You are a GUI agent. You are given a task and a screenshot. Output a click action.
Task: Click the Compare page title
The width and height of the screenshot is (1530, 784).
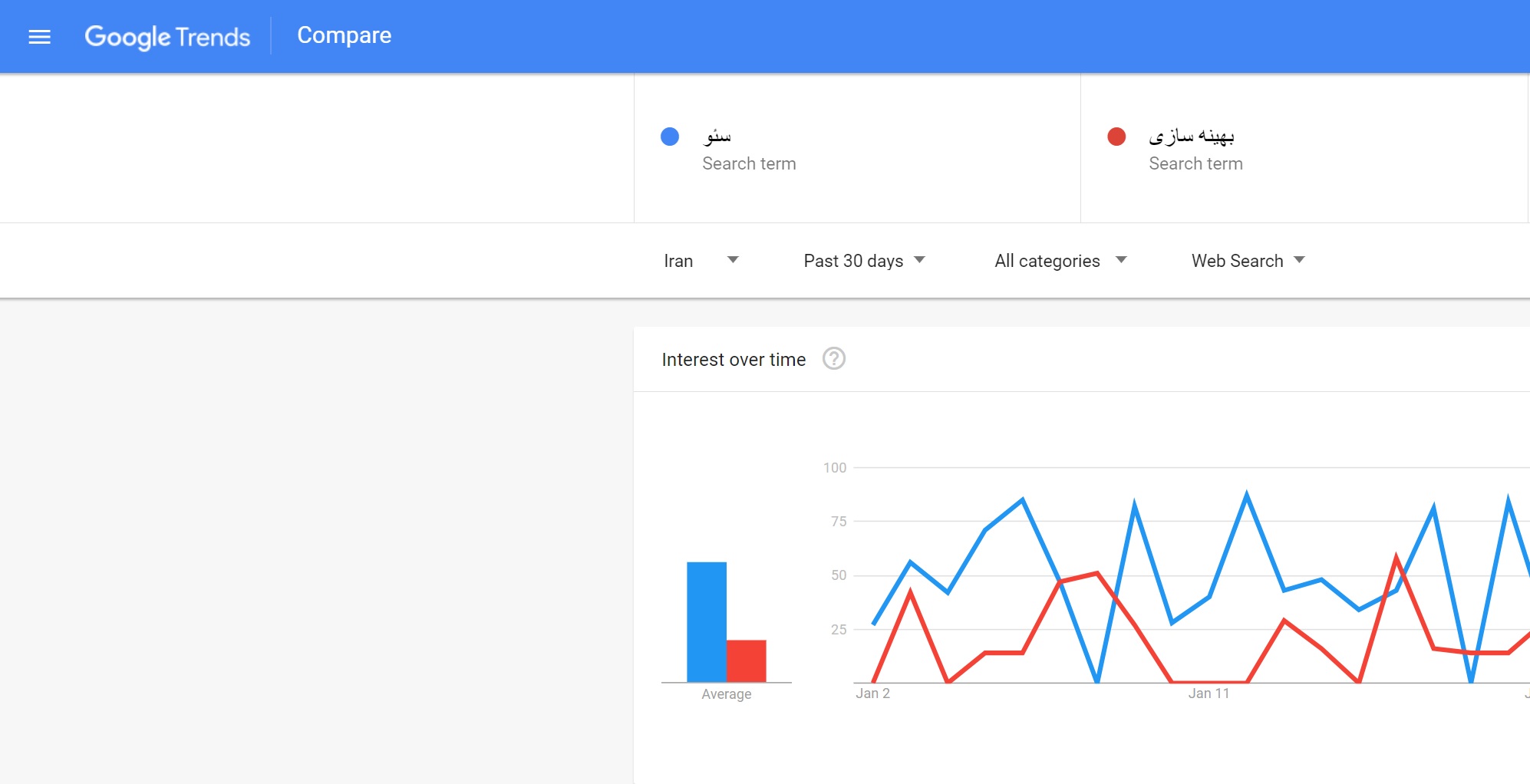pyautogui.click(x=344, y=35)
